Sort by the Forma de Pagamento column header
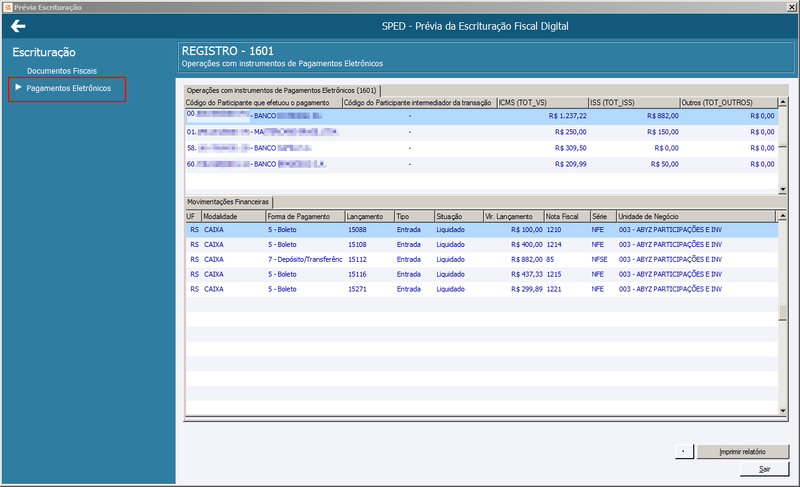This screenshot has height=487, width=800. [x=306, y=217]
